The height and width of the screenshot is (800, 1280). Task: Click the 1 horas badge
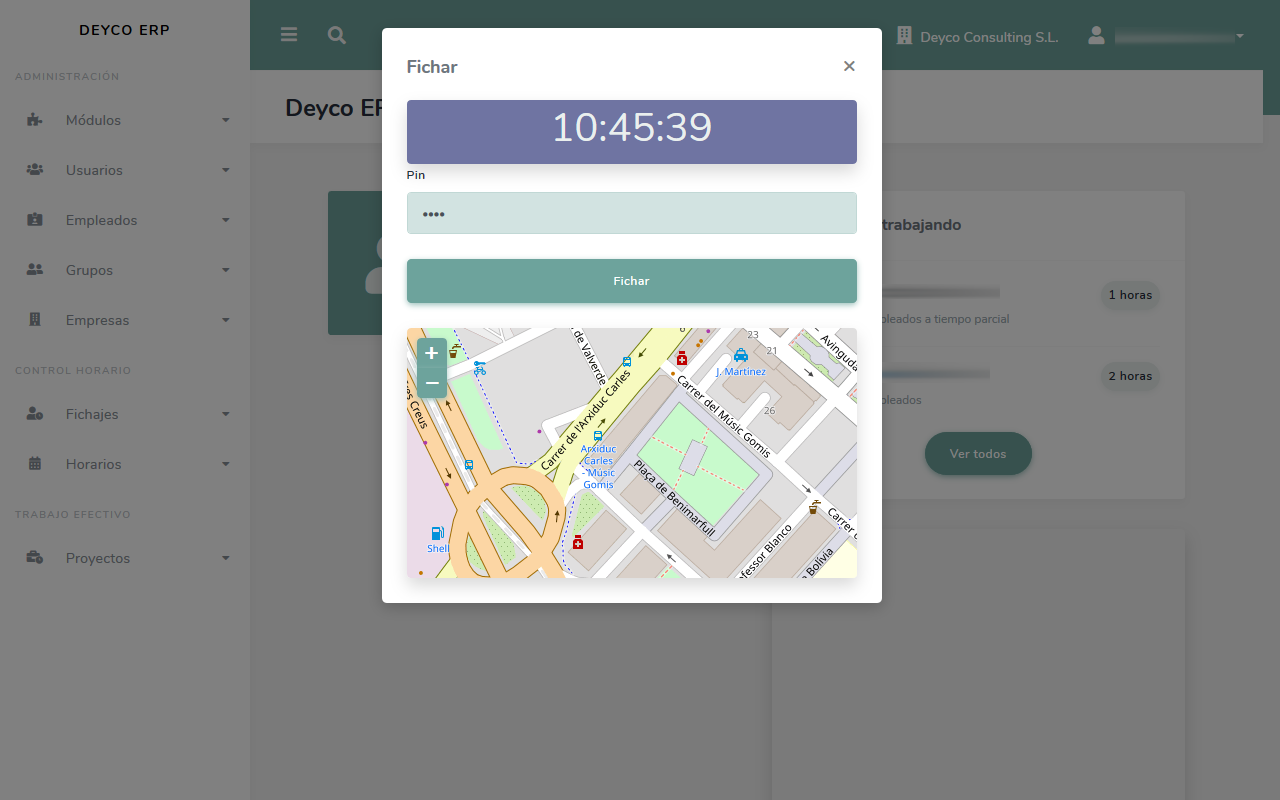click(x=1130, y=295)
